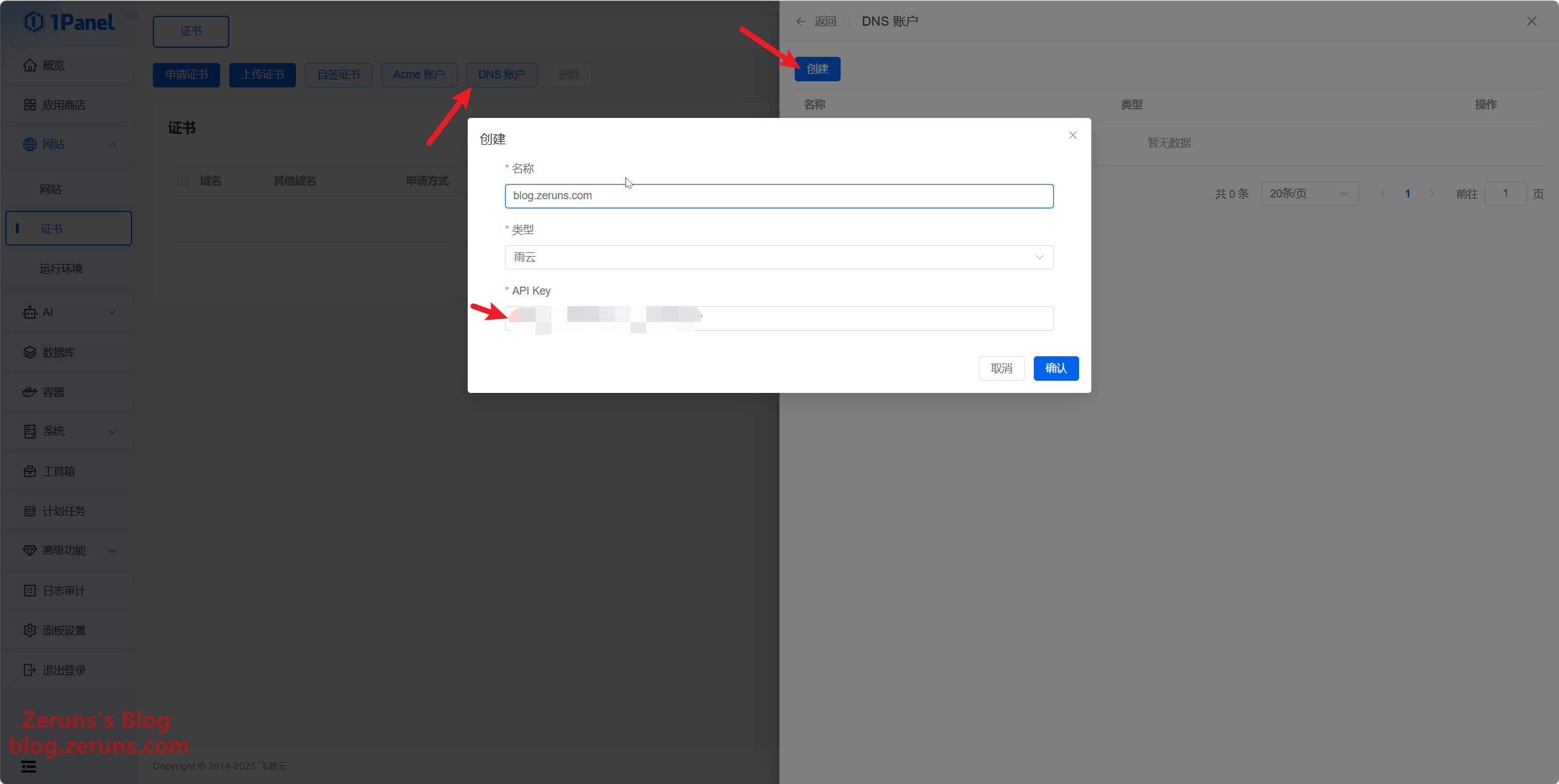The height and width of the screenshot is (784, 1559).
Task: Click the 名称 input field with blog.zeruns.com
Action: point(778,196)
